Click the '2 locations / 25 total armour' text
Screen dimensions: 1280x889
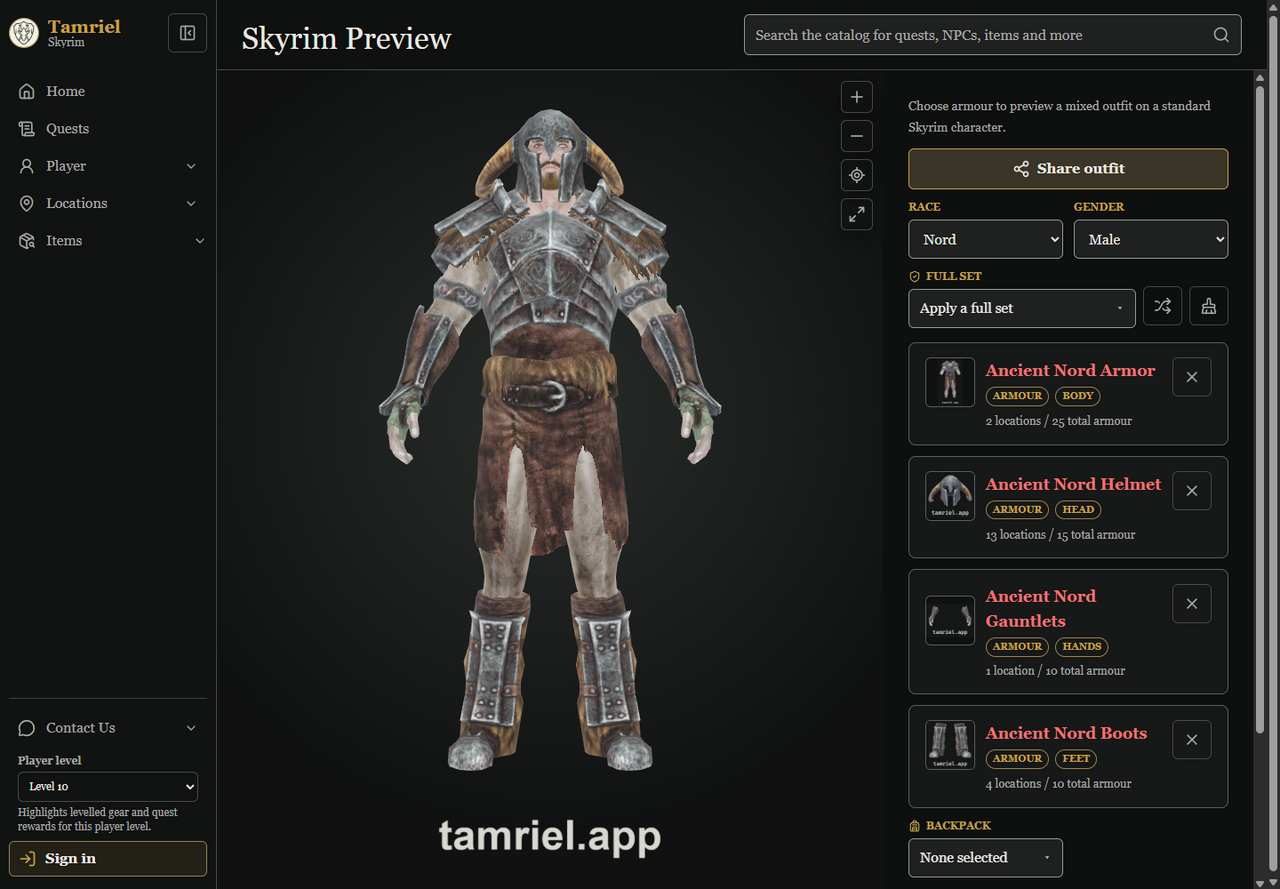pos(1059,421)
